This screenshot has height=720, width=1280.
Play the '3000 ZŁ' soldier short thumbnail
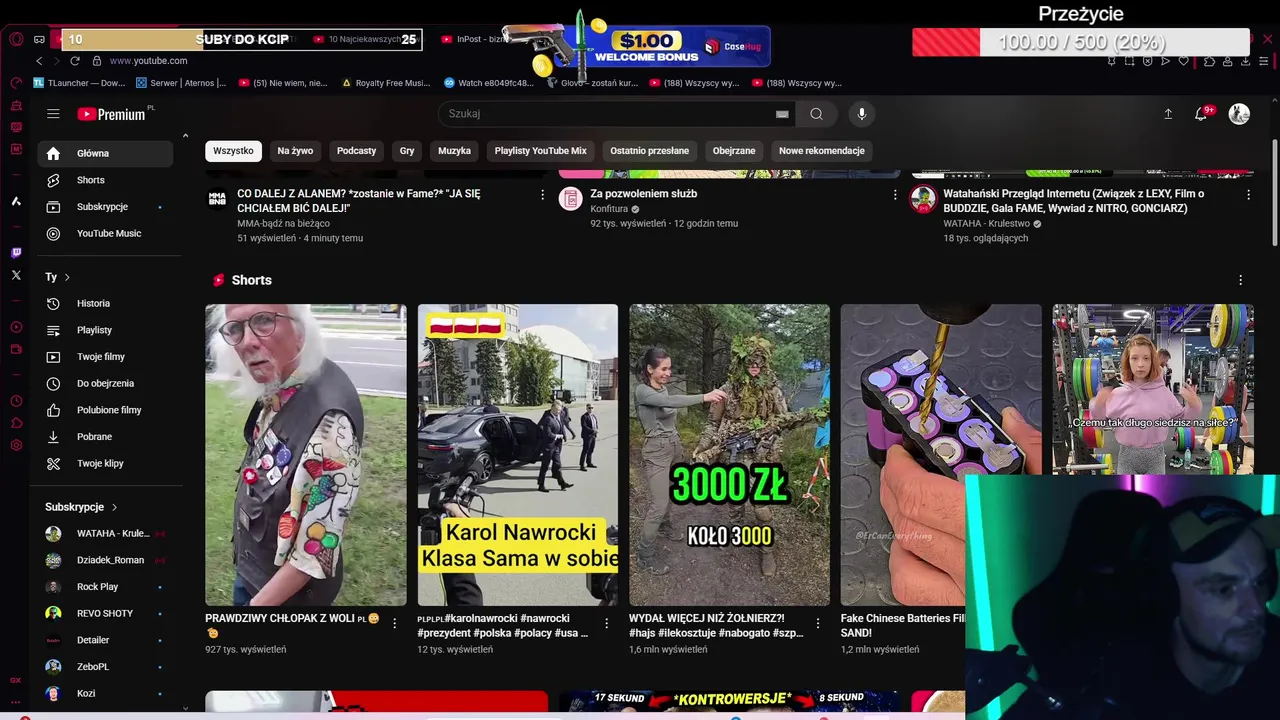coord(729,455)
